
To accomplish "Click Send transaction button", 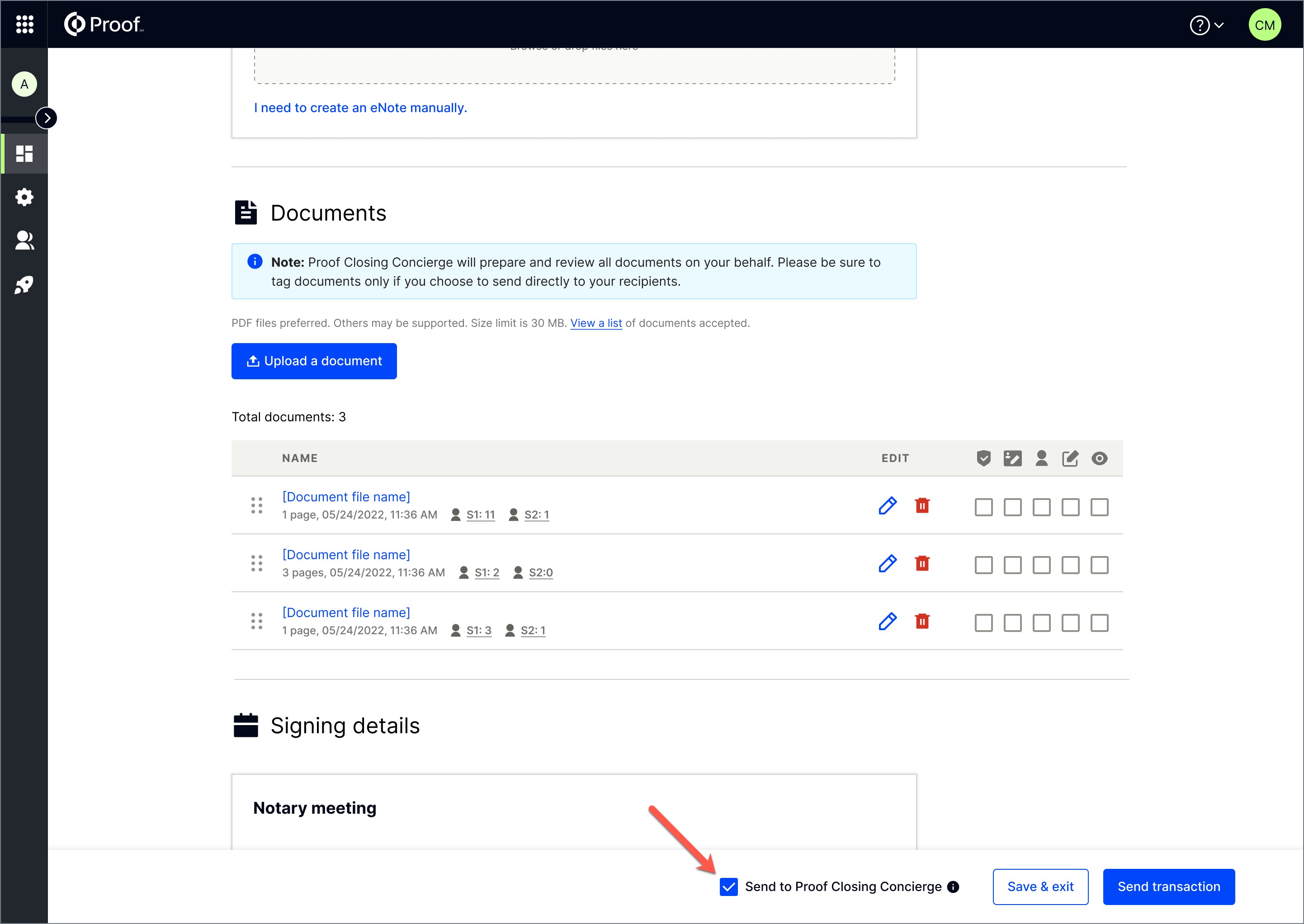I will pyautogui.click(x=1169, y=887).
